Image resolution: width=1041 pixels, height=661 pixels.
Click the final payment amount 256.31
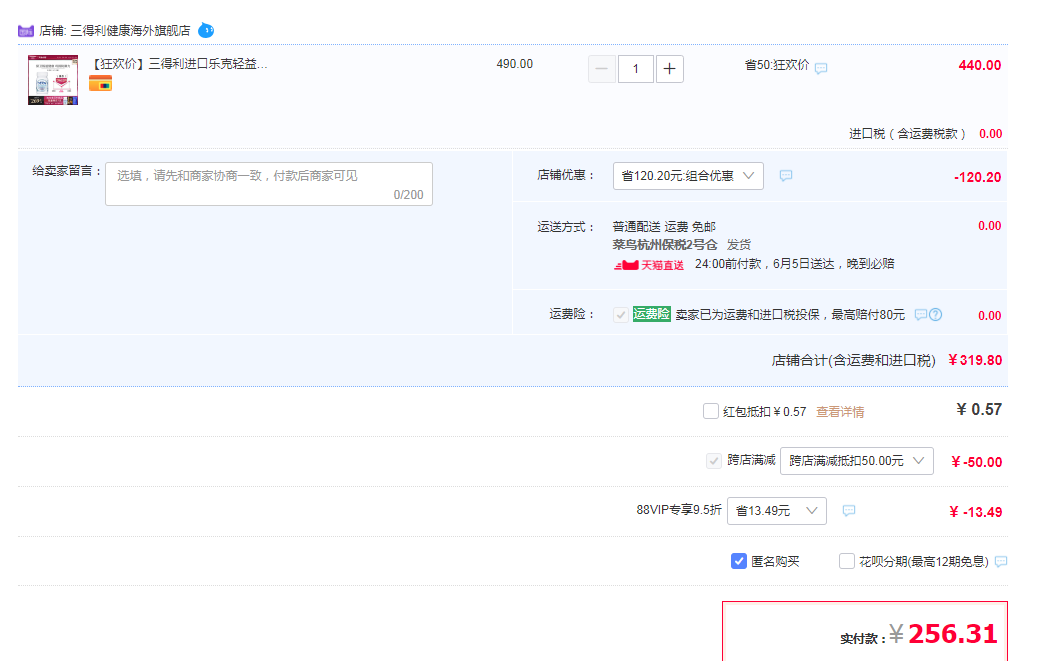953,634
